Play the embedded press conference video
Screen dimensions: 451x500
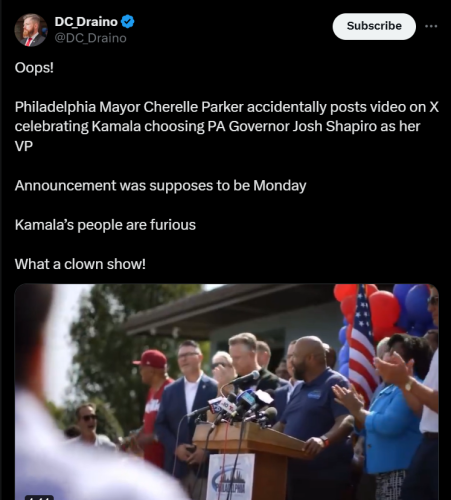tap(227, 392)
